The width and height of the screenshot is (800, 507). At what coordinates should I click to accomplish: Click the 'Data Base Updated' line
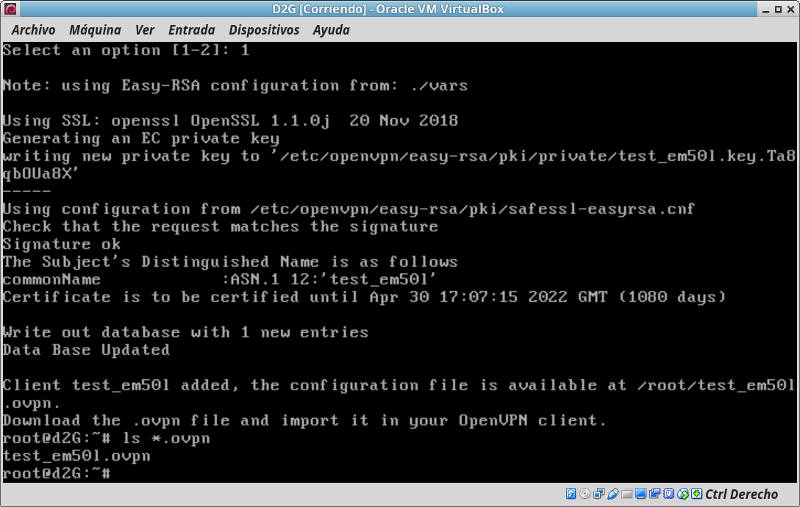click(86, 350)
